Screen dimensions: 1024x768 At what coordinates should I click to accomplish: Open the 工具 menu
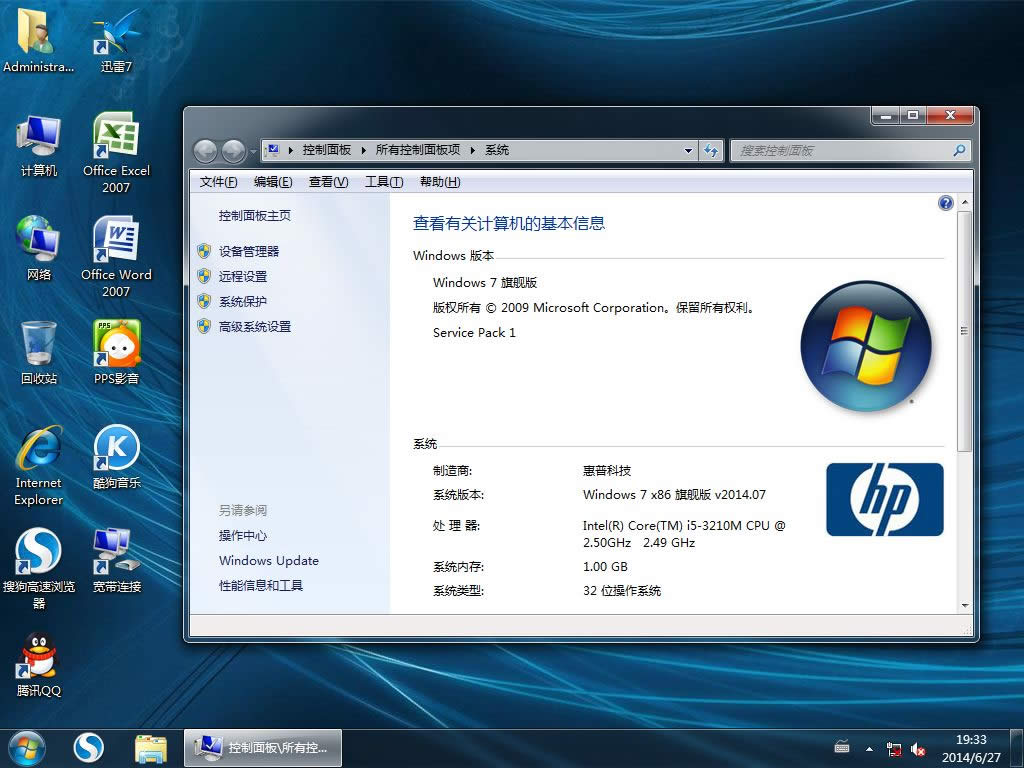(383, 182)
